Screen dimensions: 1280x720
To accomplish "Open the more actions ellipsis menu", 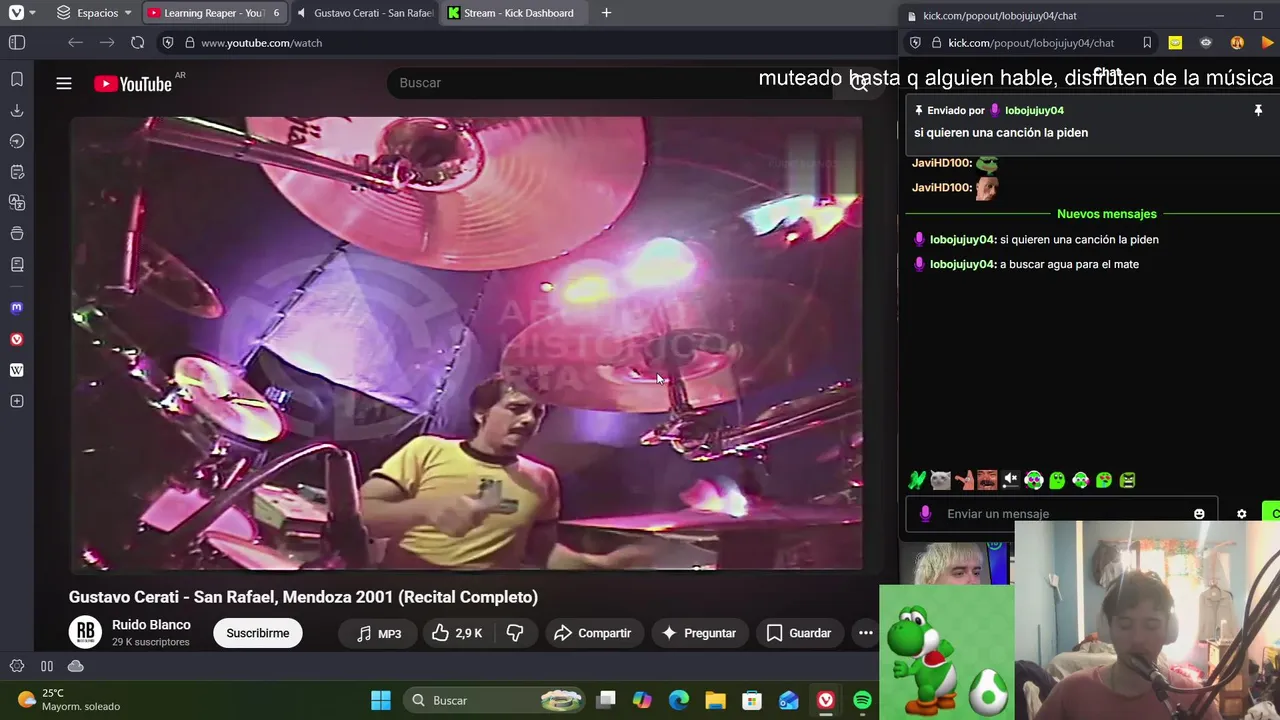I will (866, 633).
